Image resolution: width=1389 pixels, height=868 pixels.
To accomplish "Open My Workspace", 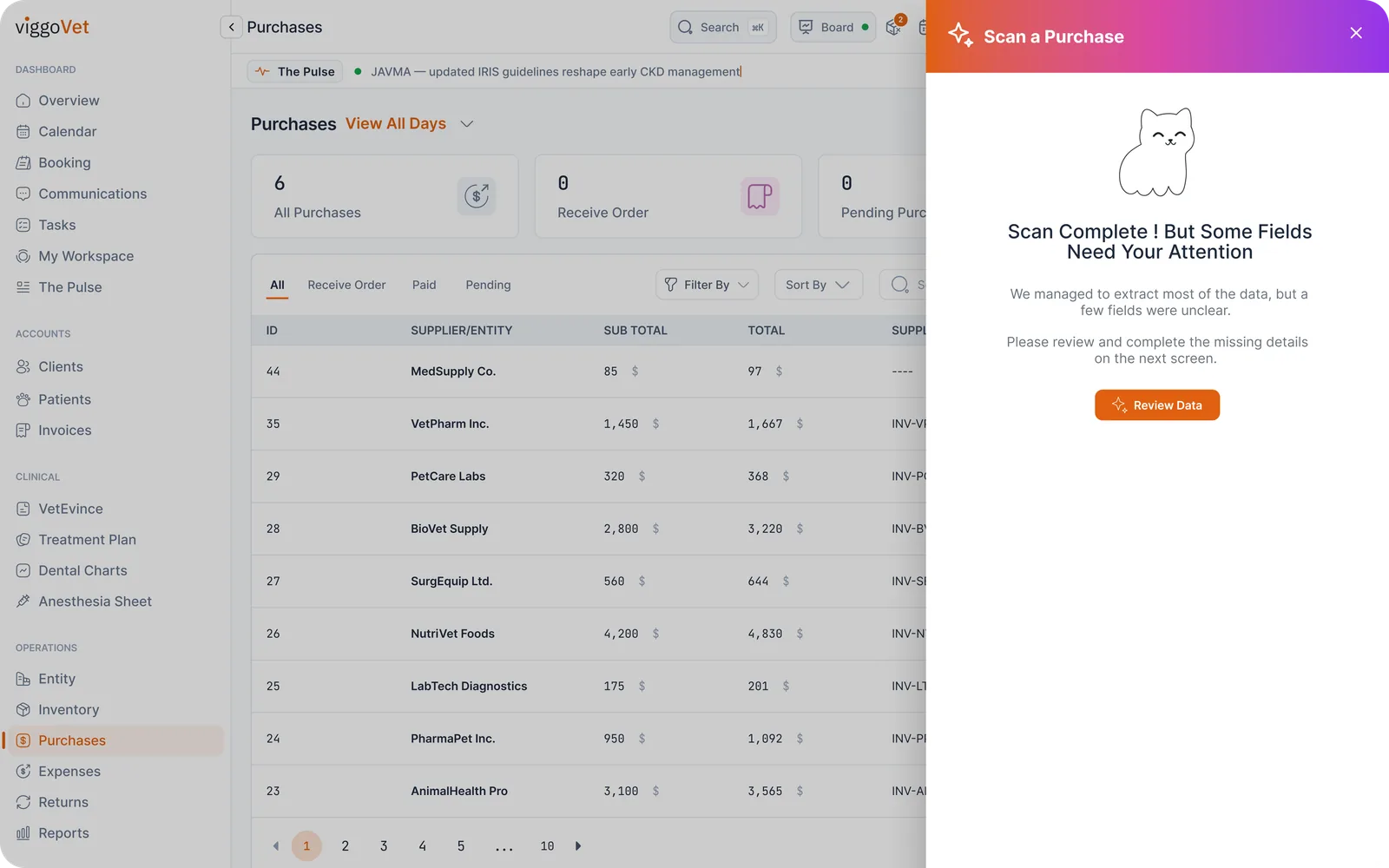I will 75,257.
